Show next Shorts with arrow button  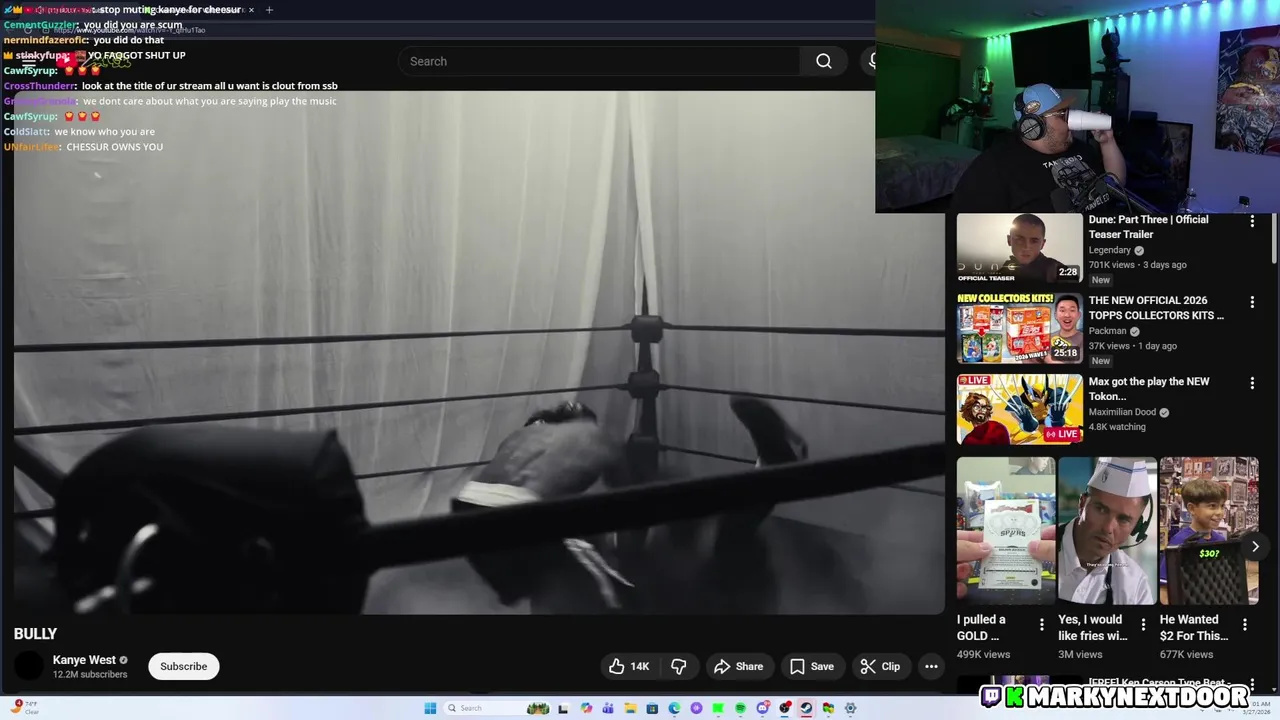(x=1255, y=546)
